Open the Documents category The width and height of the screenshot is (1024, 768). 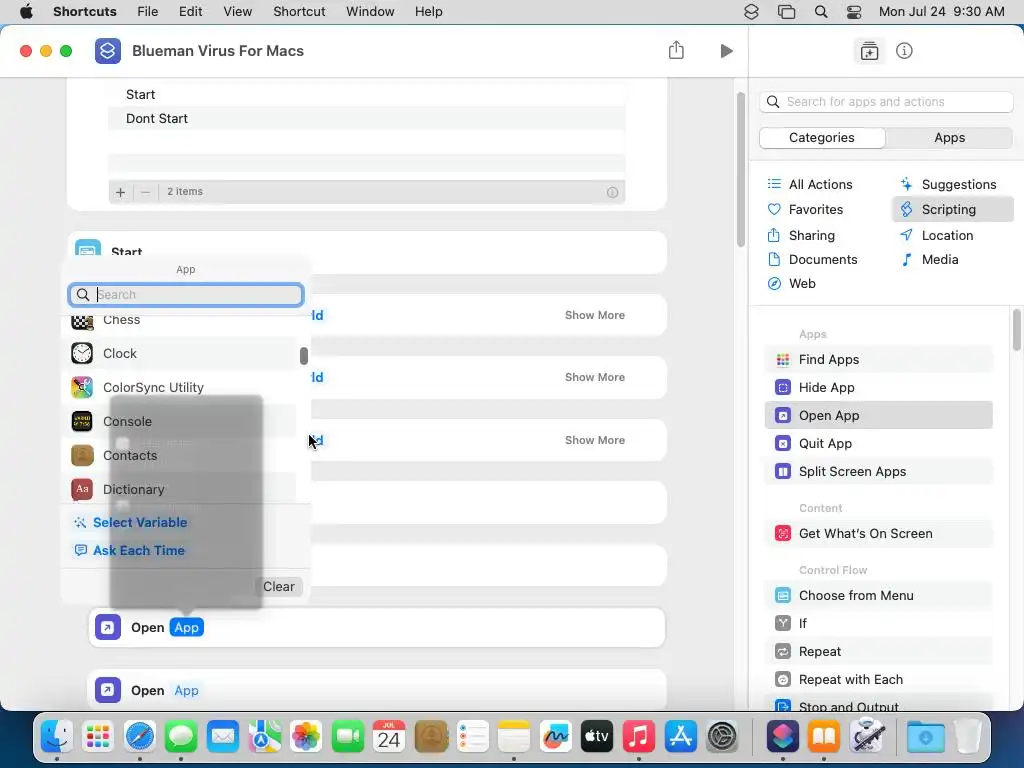(x=812, y=259)
